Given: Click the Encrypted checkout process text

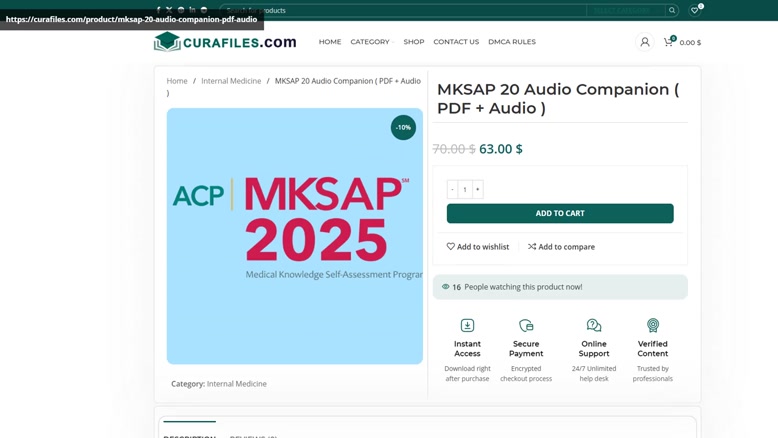Looking at the screenshot, I should click(526, 374).
